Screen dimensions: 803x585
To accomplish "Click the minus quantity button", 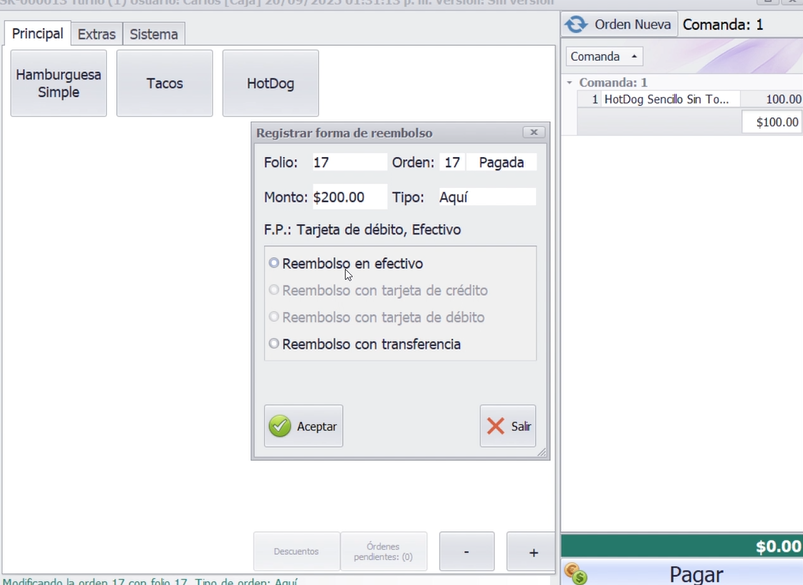I will pos(466,552).
